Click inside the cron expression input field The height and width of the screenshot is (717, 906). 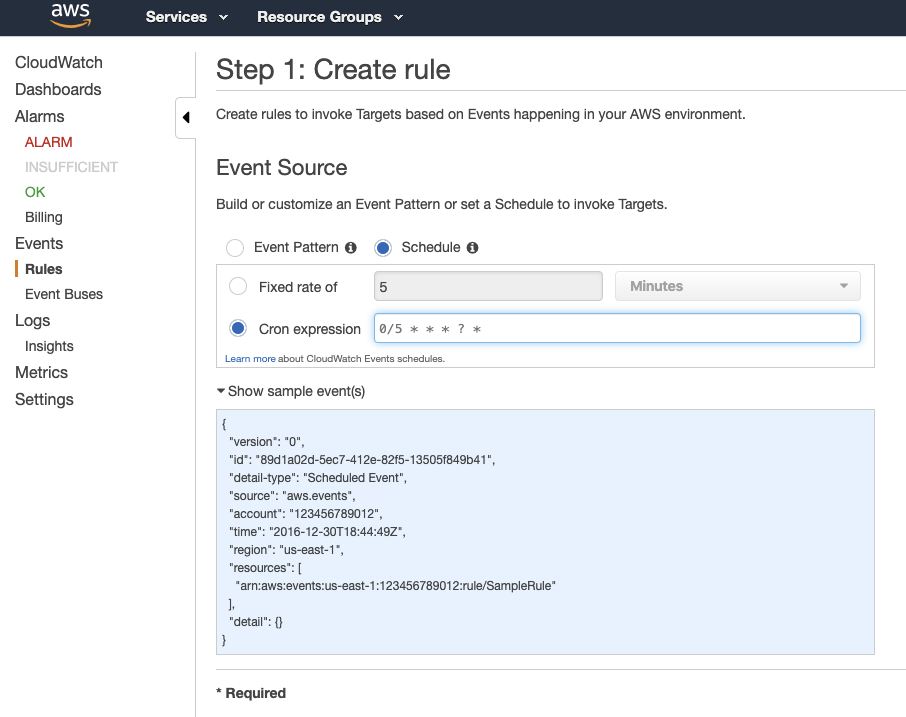click(615, 328)
